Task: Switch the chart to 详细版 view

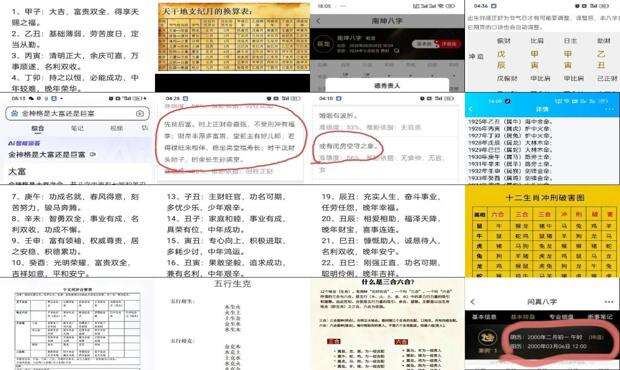Action: [449, 44]
